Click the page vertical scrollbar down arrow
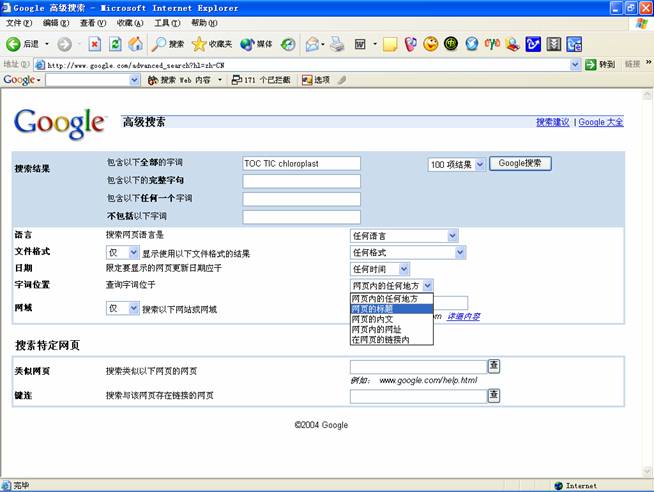The height and width of the screenshot is (492, 654). (x=647, y=472)
